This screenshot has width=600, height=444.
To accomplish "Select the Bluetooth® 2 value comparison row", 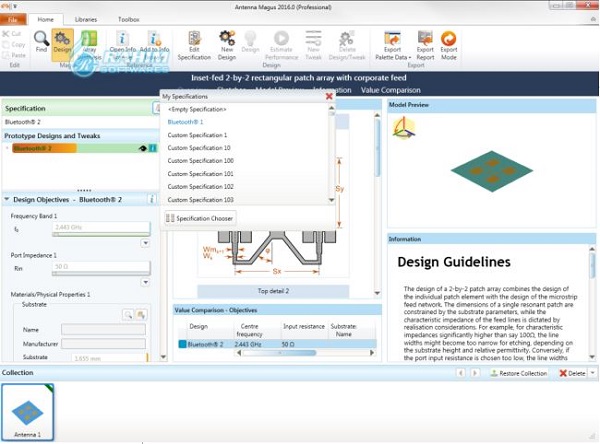I will [x=277, y=344].
